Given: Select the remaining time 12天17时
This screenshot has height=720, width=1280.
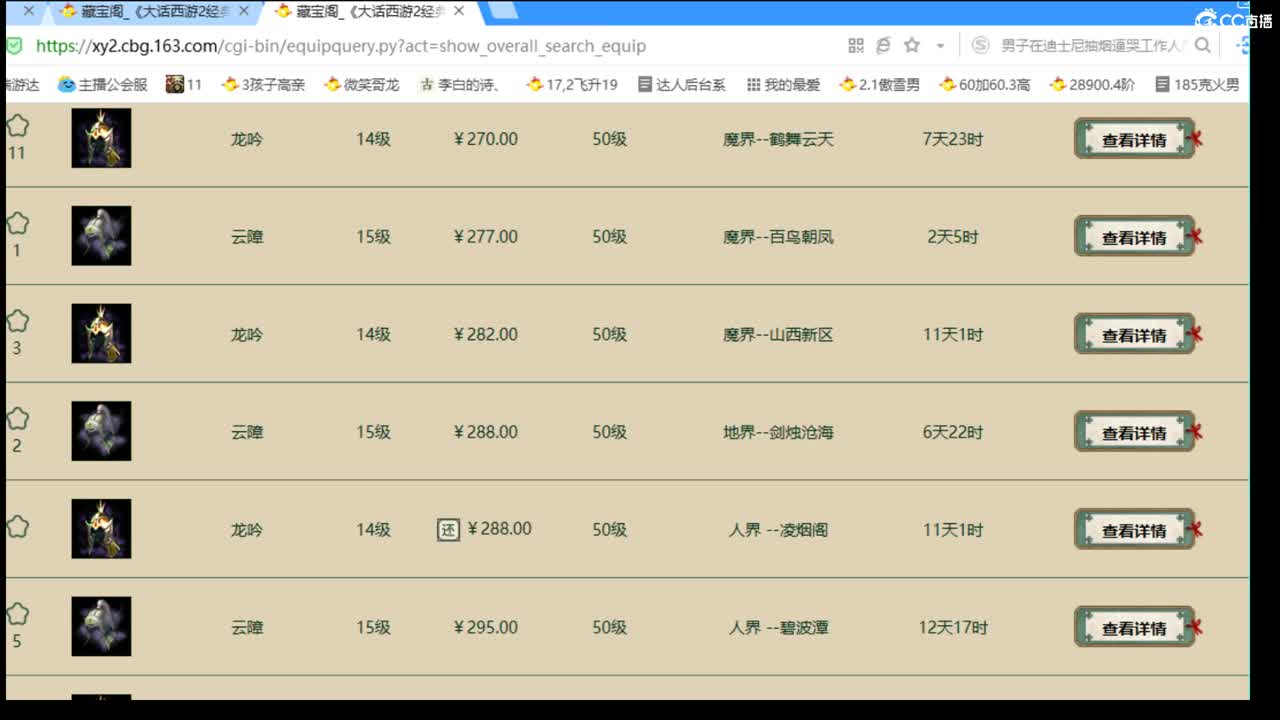Looking at the screenshot, I should 953,628.
